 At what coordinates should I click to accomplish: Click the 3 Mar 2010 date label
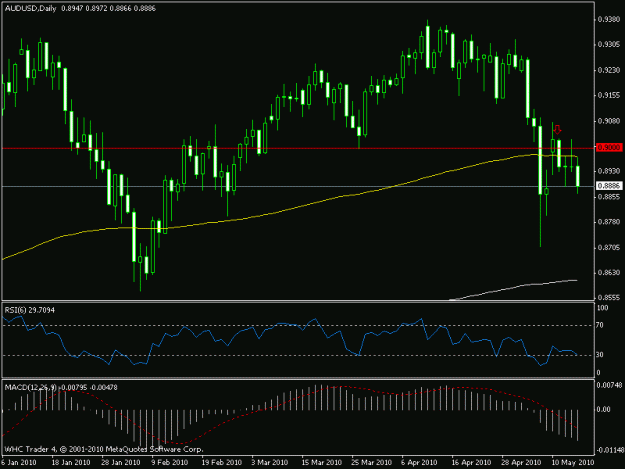pos(270,463)
